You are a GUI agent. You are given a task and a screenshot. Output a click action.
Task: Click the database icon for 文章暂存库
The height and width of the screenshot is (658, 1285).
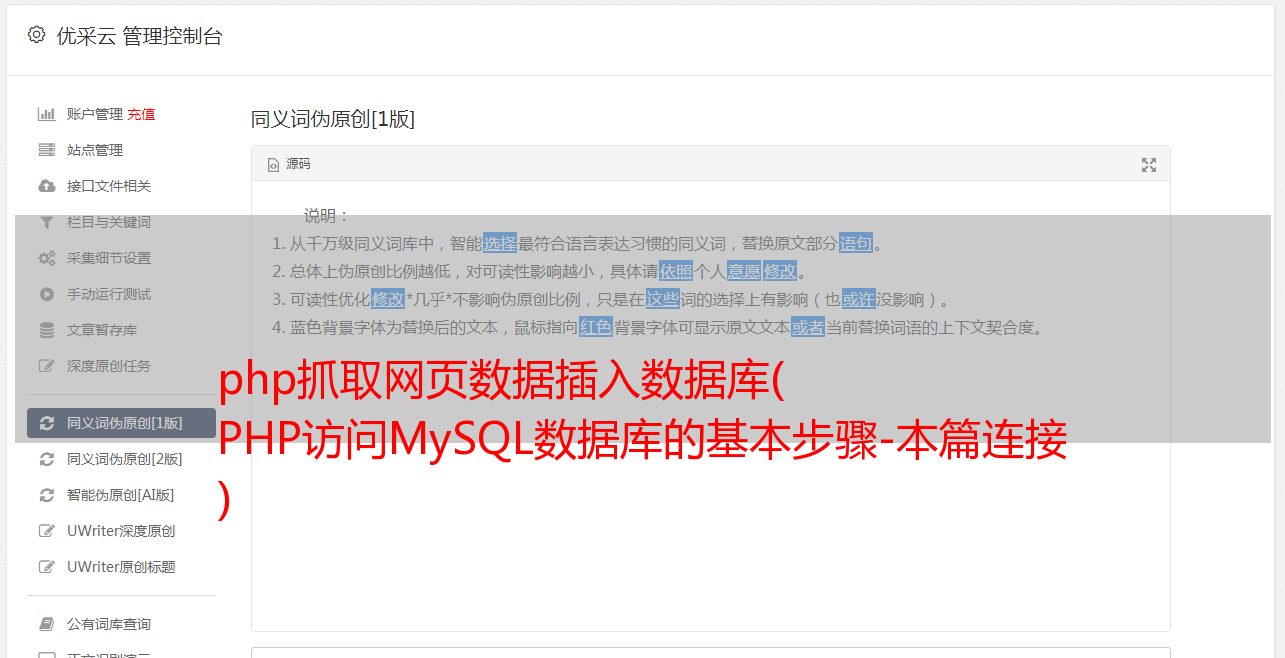coord(46,330)
